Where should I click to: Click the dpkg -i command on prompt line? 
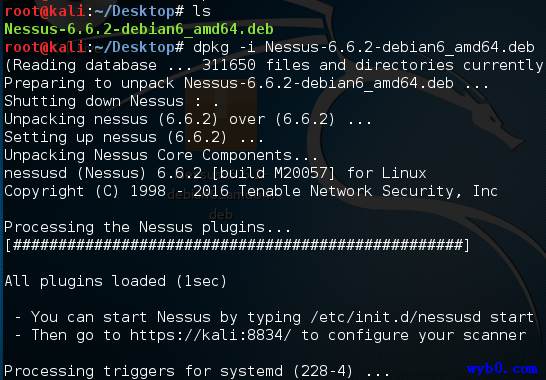pos(364,47)
